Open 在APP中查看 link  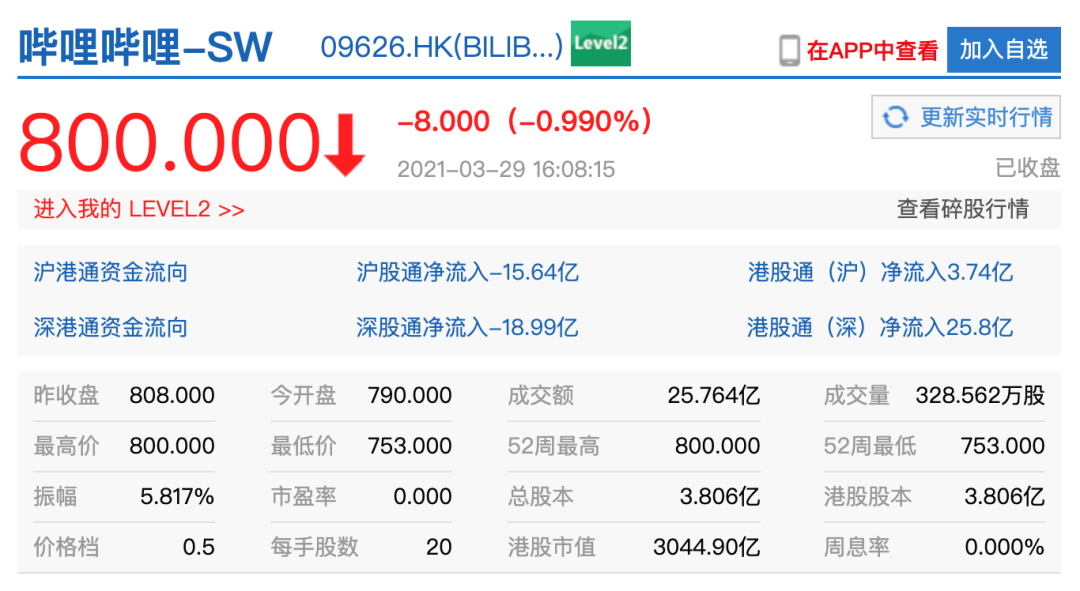[872, 50]
